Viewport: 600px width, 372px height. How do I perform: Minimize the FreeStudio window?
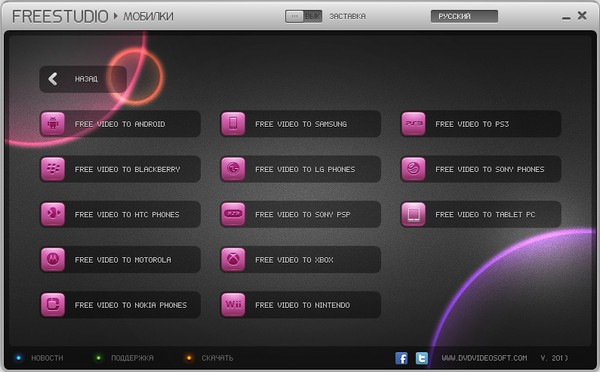[x=566, y=17]
